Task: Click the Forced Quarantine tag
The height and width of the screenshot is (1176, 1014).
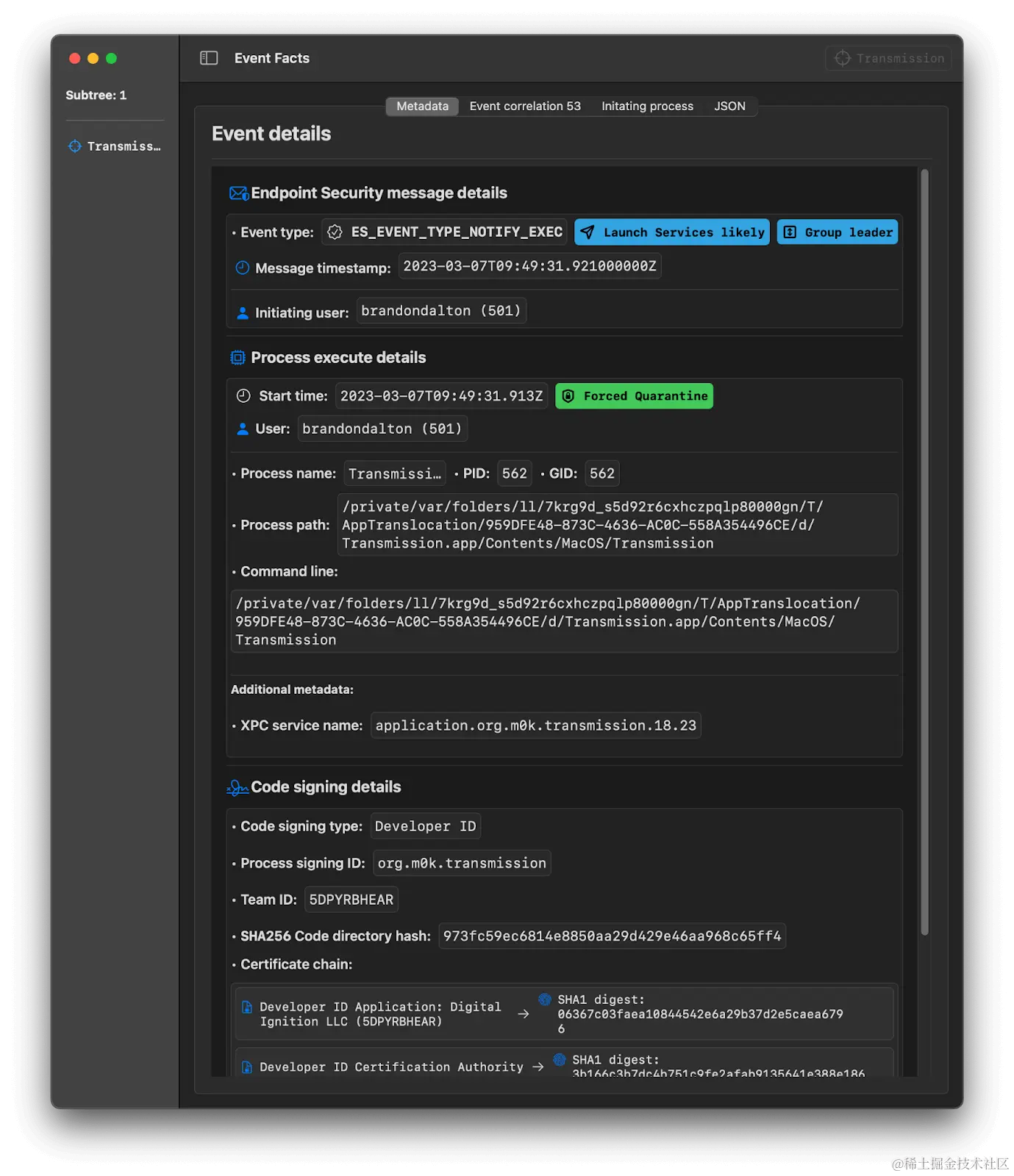Action: coord(634,396)
